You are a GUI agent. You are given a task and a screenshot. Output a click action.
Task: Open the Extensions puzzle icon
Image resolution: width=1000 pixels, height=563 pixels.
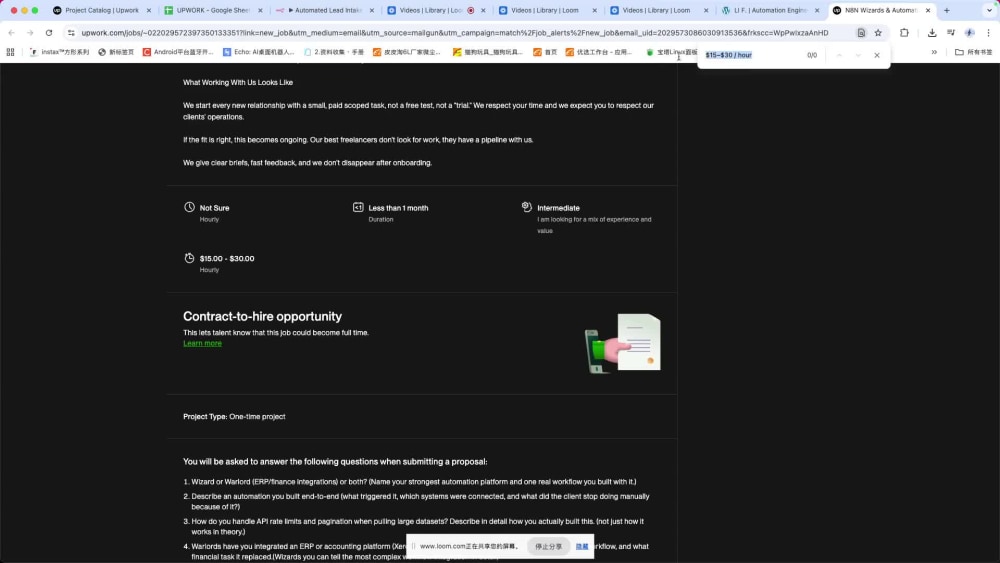pos(904,33)
